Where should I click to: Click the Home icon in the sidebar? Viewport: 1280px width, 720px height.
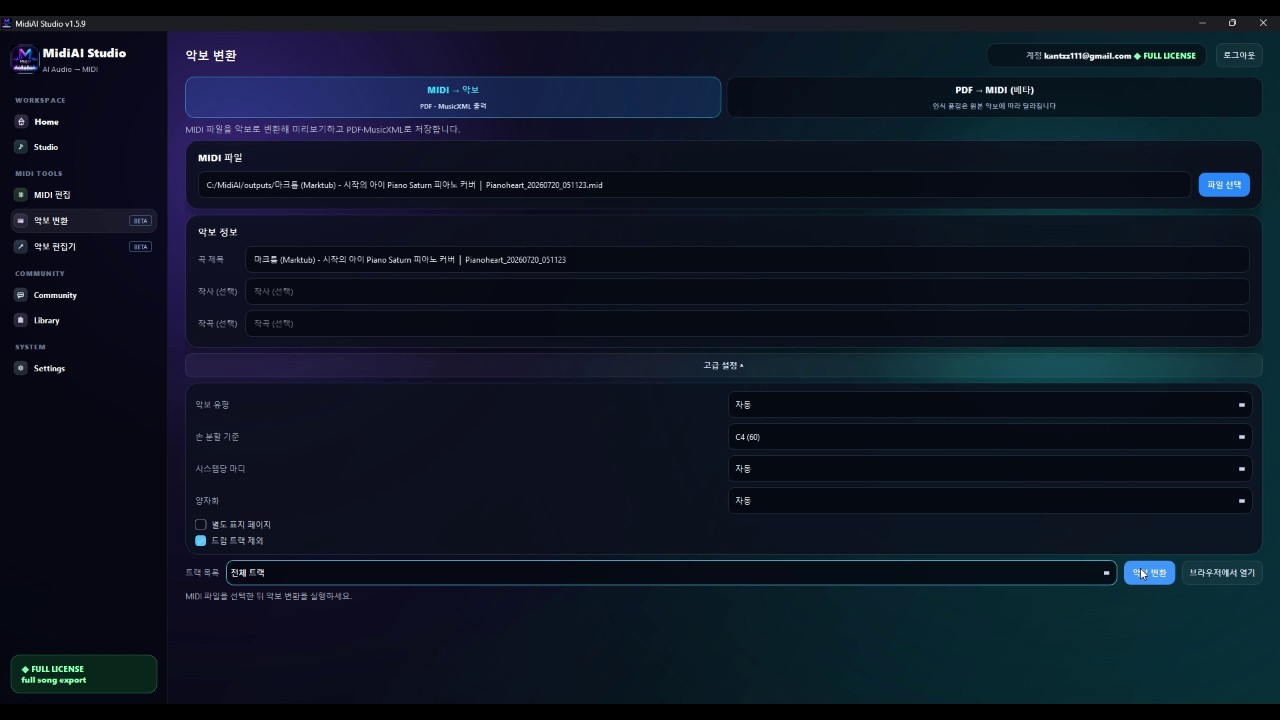[21, 122]
